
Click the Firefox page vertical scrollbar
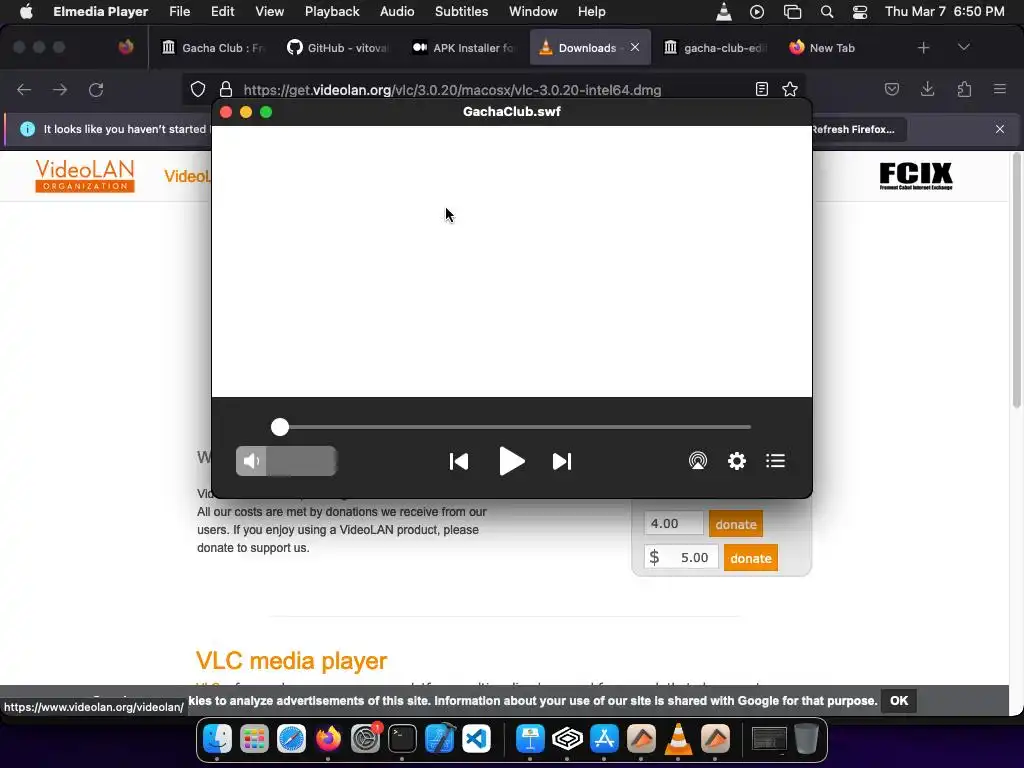point(1016,281)
